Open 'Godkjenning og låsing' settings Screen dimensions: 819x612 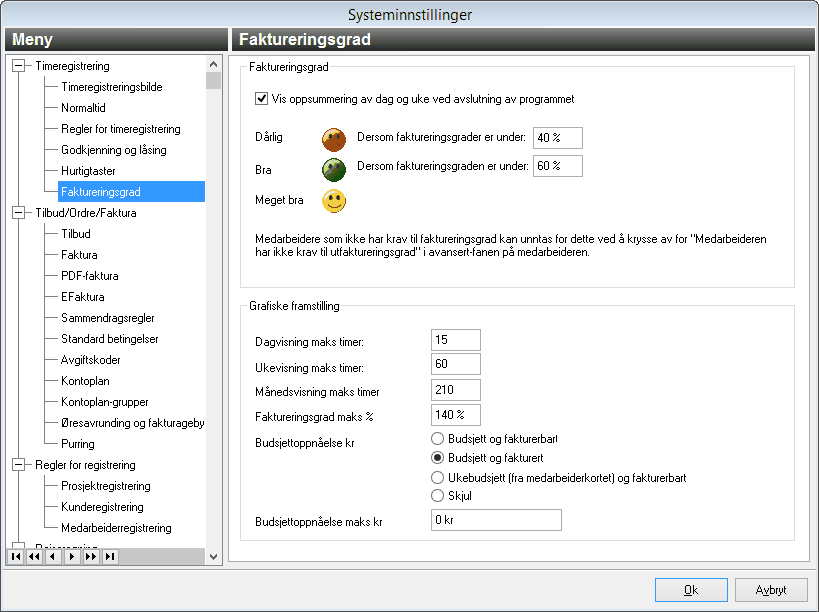(x=114, y=150)
